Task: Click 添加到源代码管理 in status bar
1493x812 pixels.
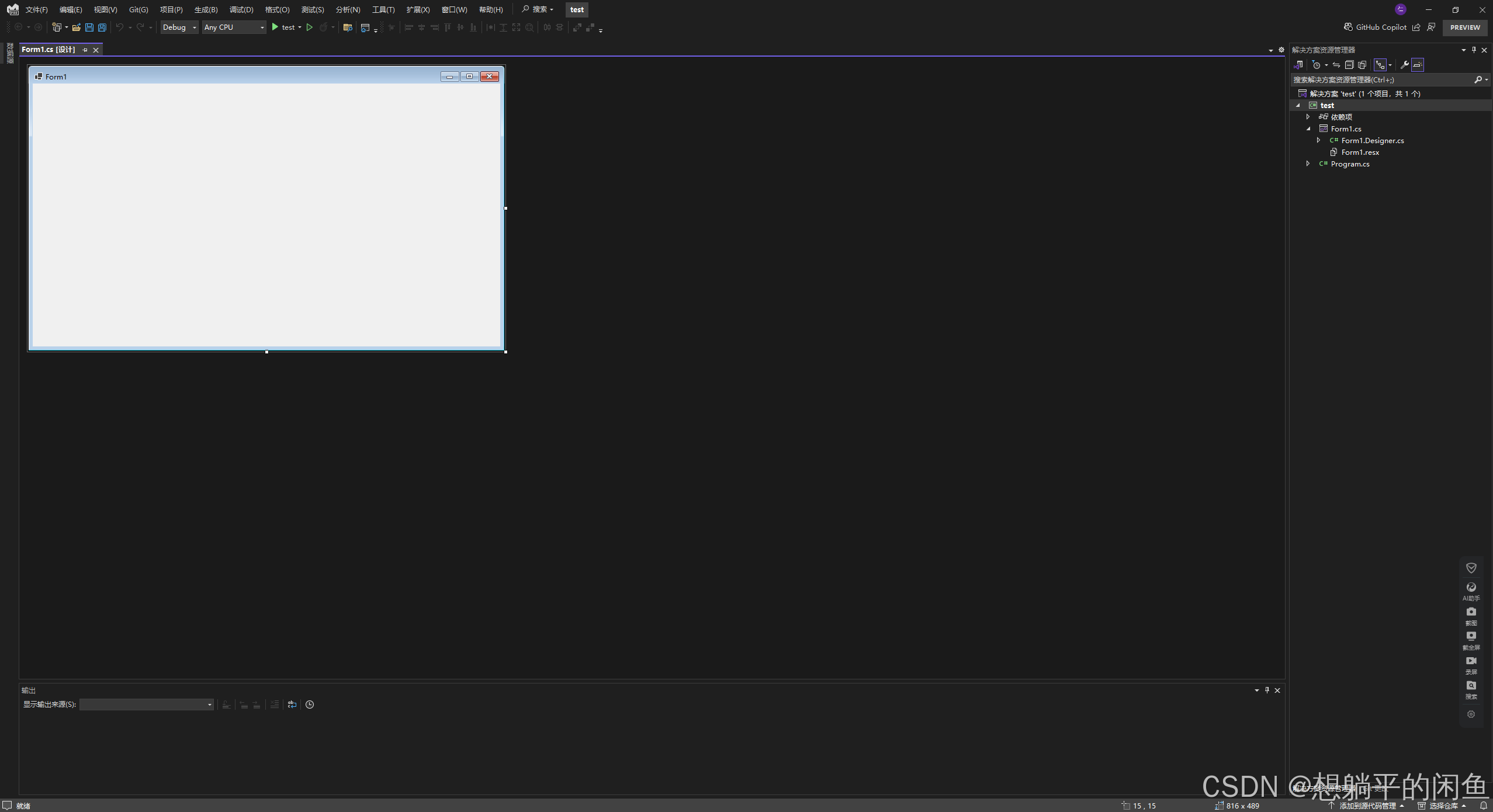Action: [1367, 806]
